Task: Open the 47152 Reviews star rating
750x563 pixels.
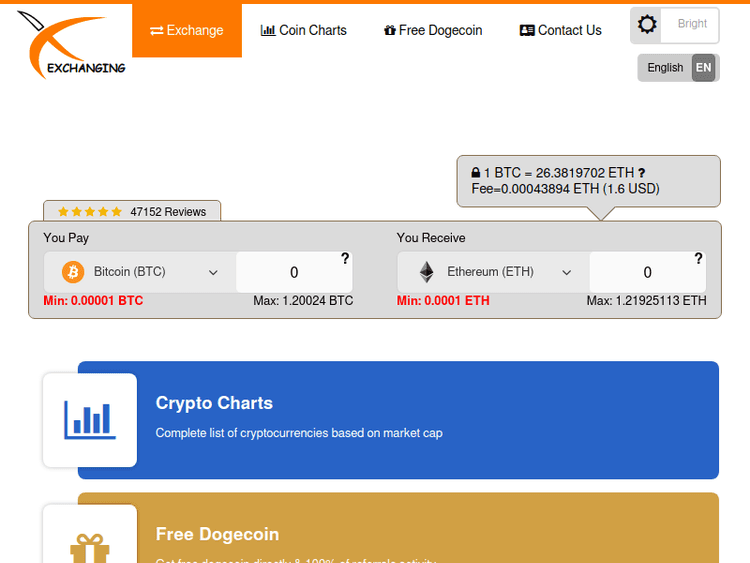Action: click(132, 212)
